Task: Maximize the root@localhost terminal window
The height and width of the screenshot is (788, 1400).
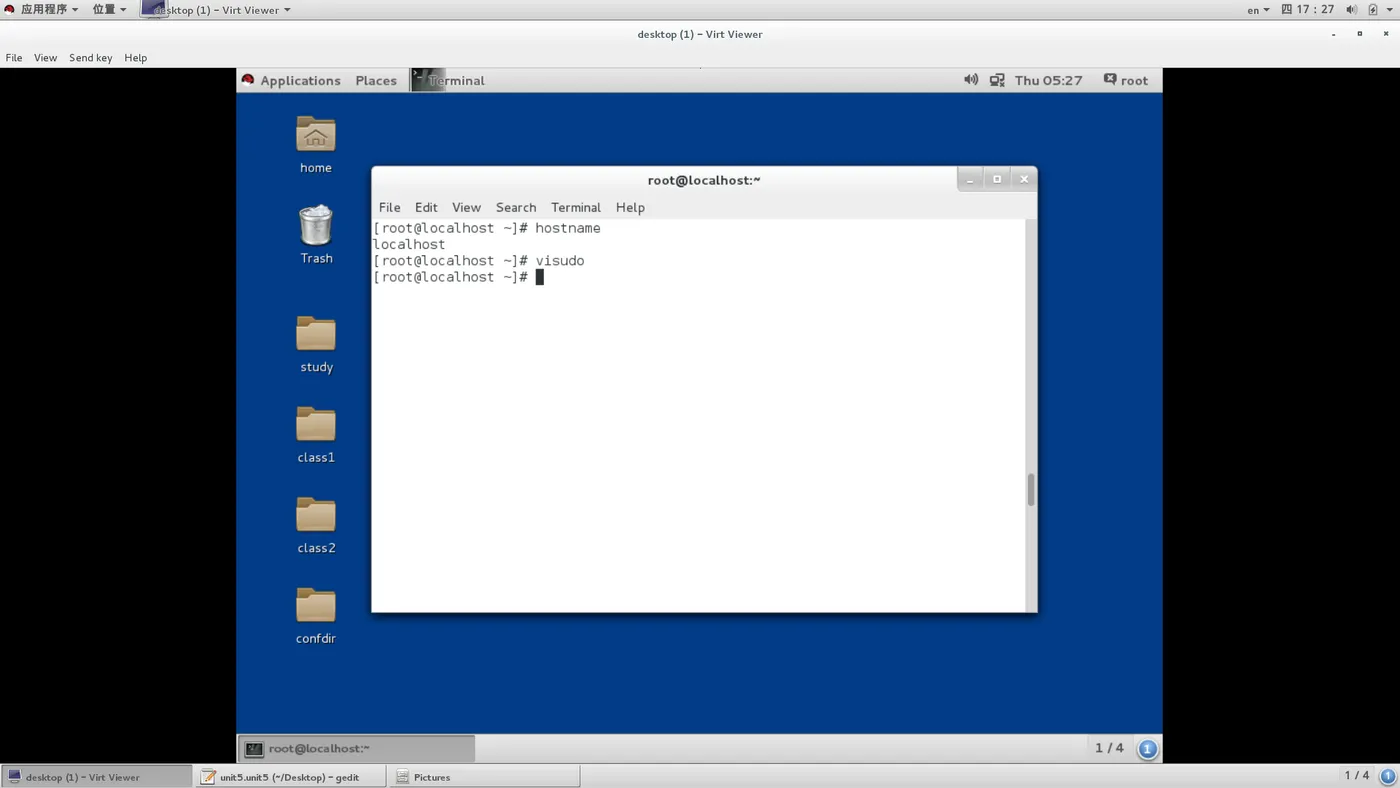Action: tap(997, 179)
